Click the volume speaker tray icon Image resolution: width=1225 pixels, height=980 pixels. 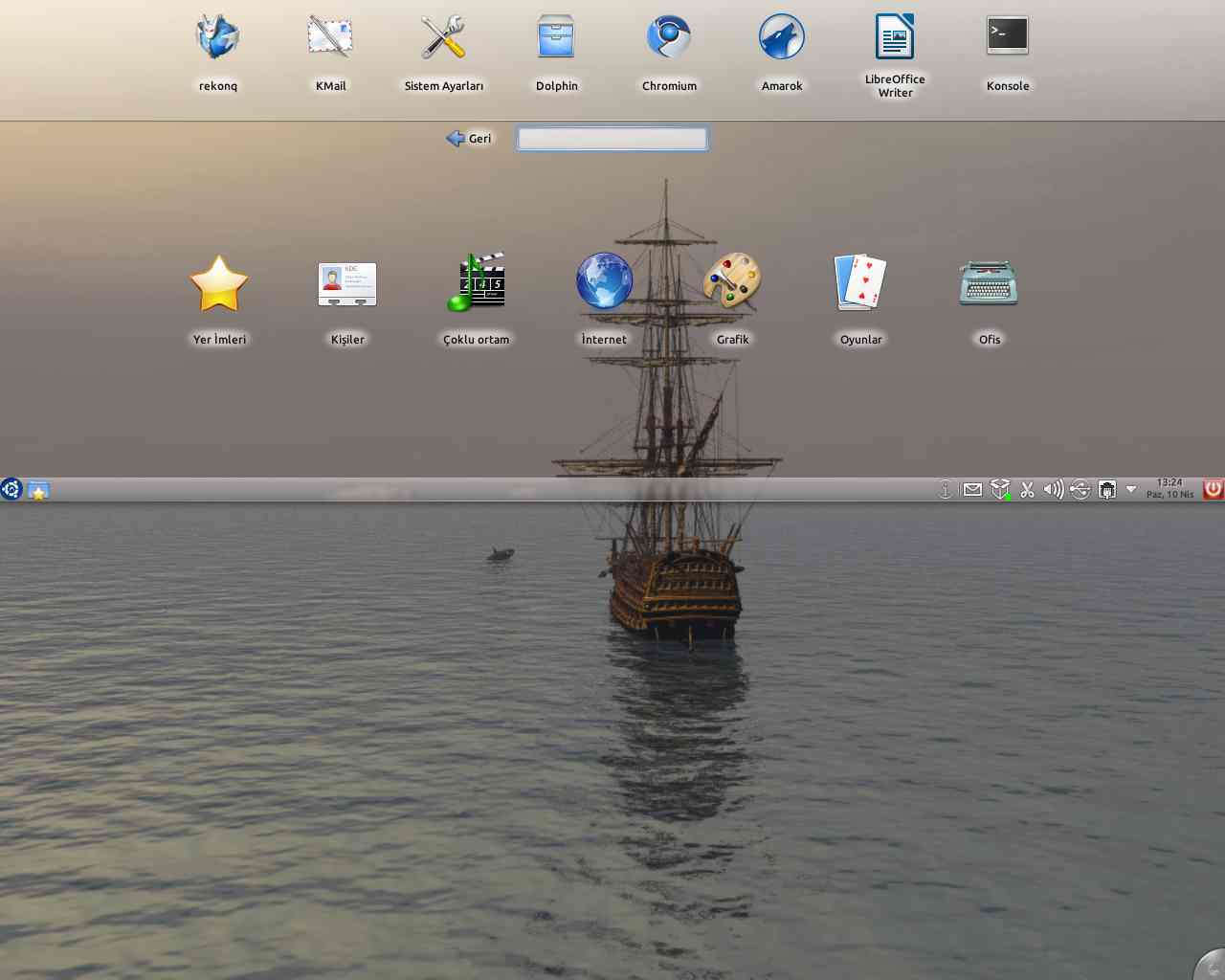click(1053, 490)
